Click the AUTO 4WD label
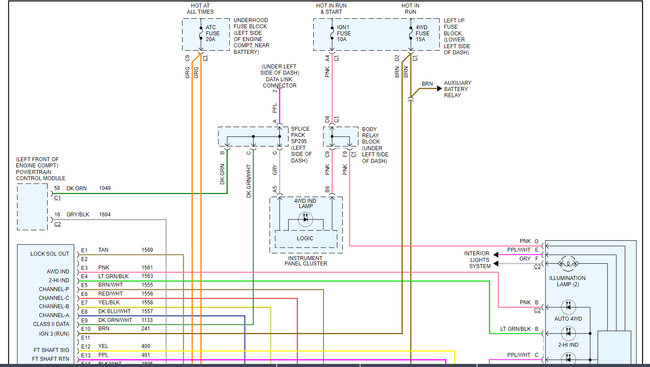Screen dimensions: 650x367 [x=568, y=319]
